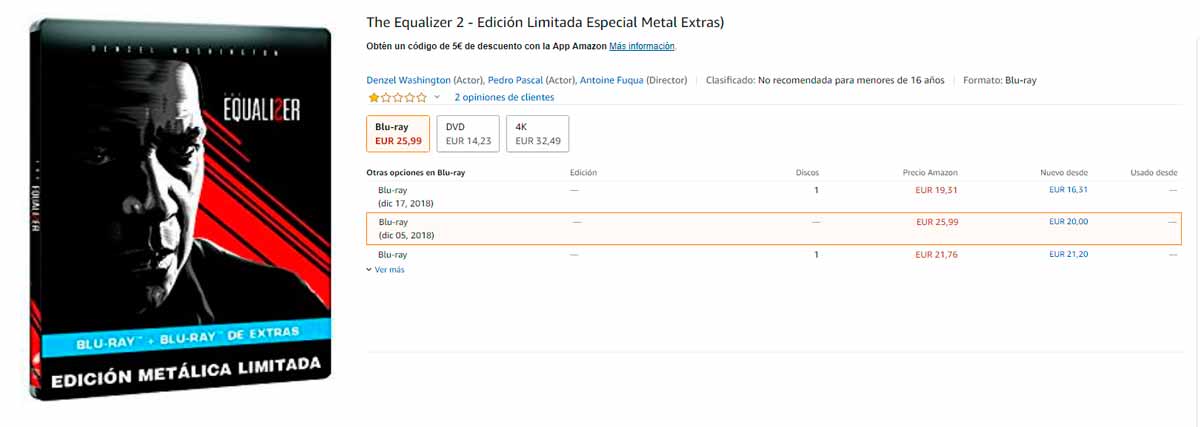Read the 2 opiniones de clientes

pyautogui.click(x=504, y=98)
